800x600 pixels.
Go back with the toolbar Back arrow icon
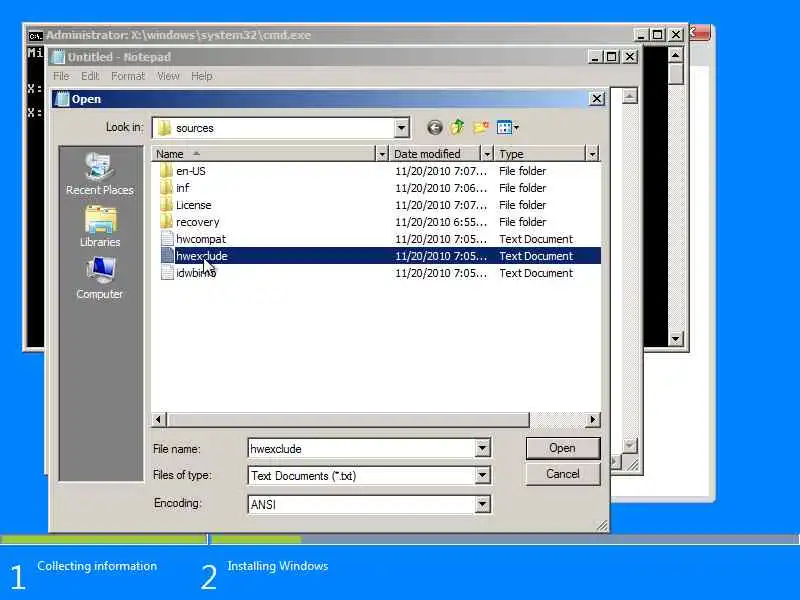tap(434, 128)
